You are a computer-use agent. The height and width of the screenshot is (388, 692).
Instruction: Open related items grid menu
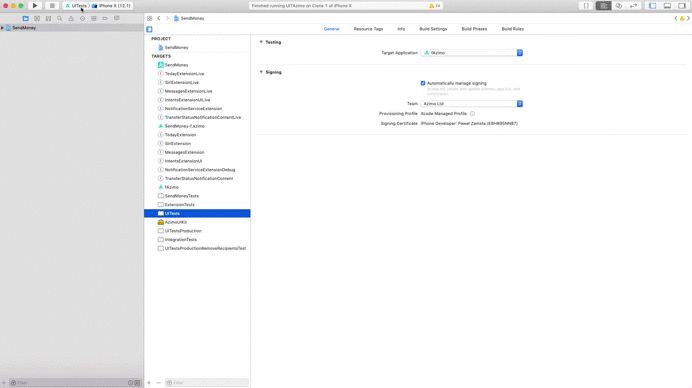point(150,19)
